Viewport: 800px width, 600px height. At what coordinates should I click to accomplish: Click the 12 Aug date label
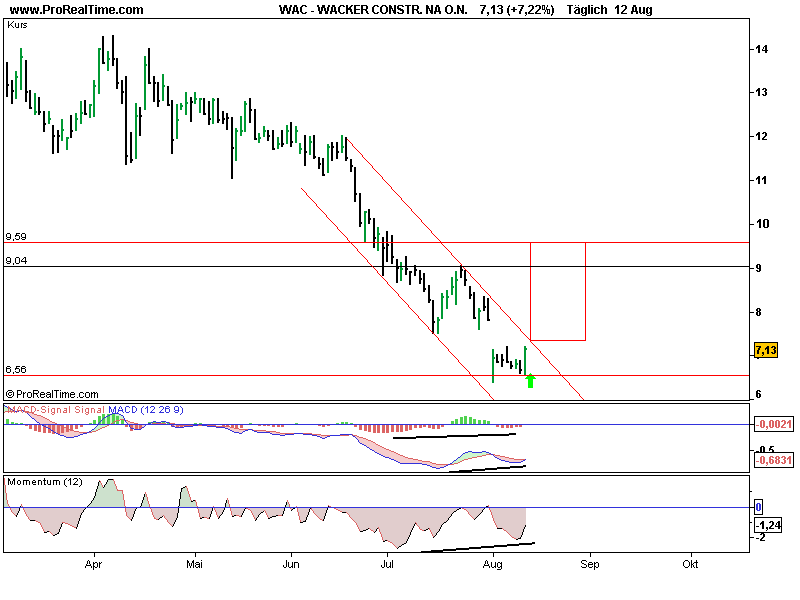click(x=633, y=10)
